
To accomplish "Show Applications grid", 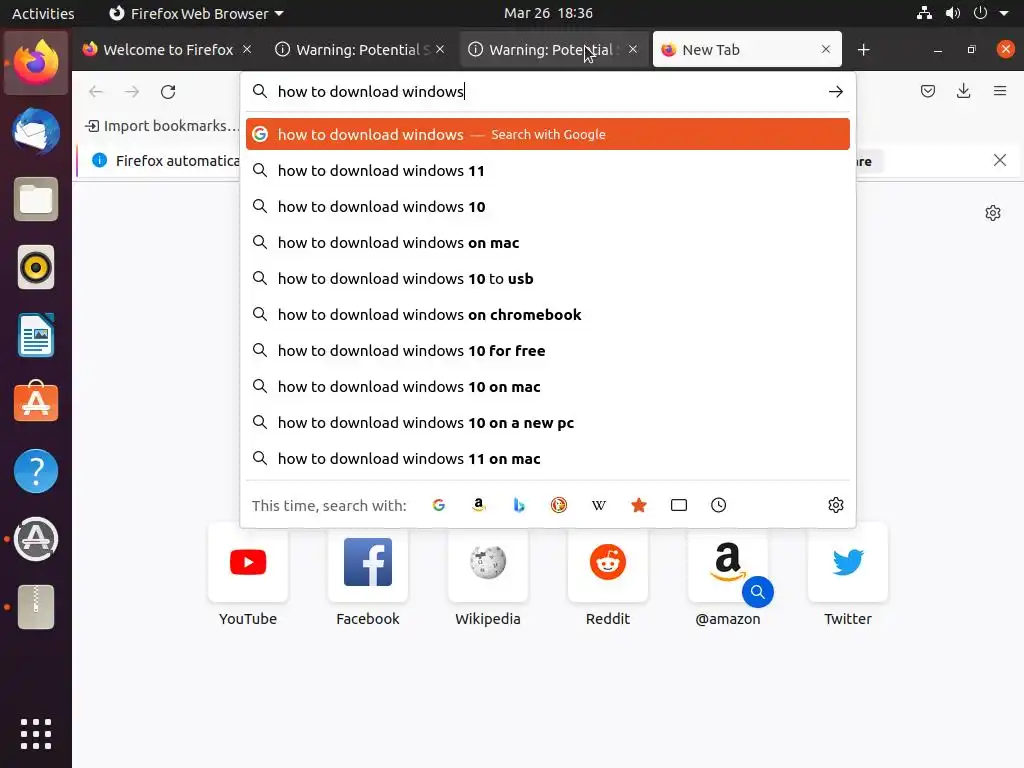I will click(x=36, y=734).
